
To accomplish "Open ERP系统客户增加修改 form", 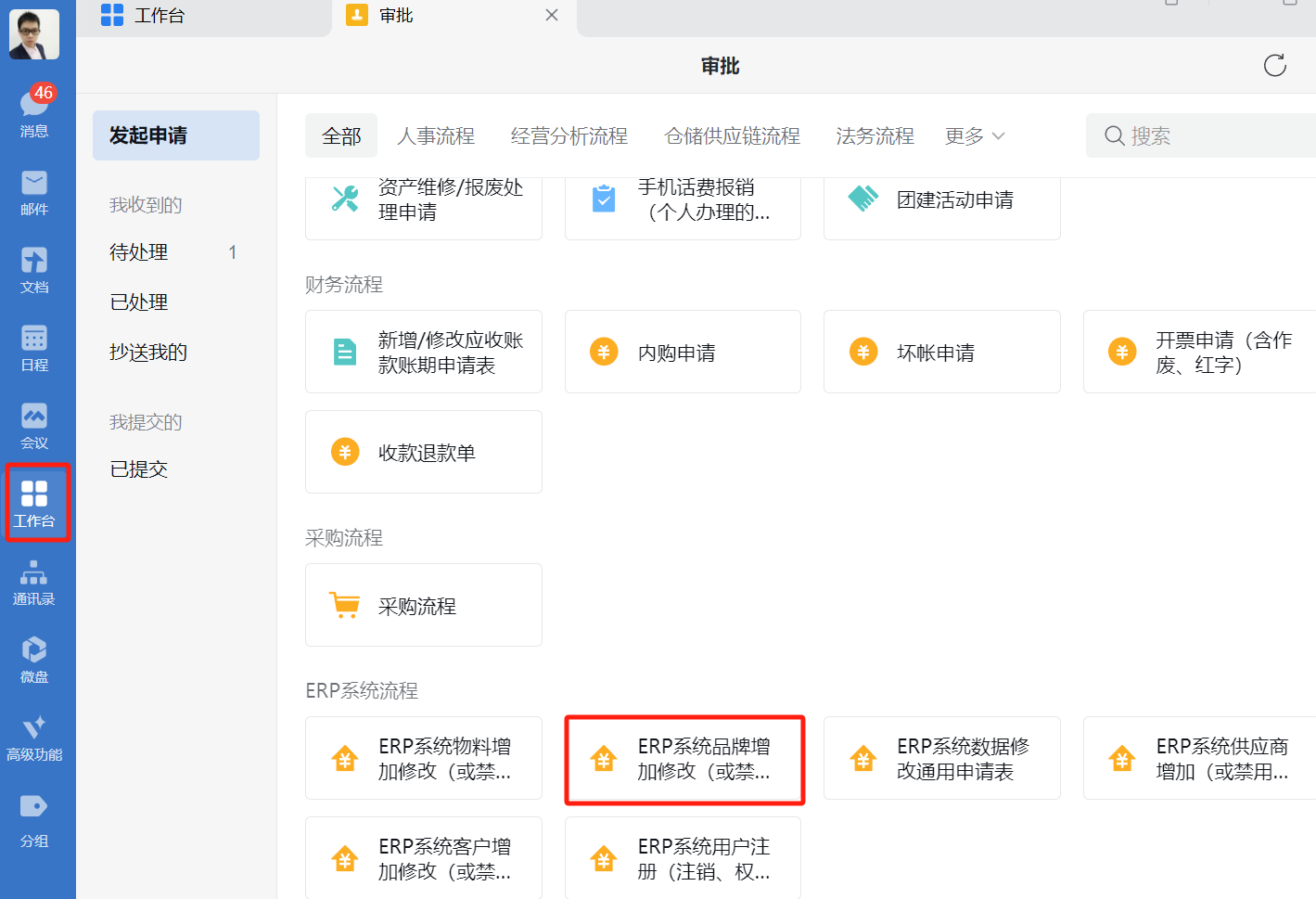I will 424,858.
